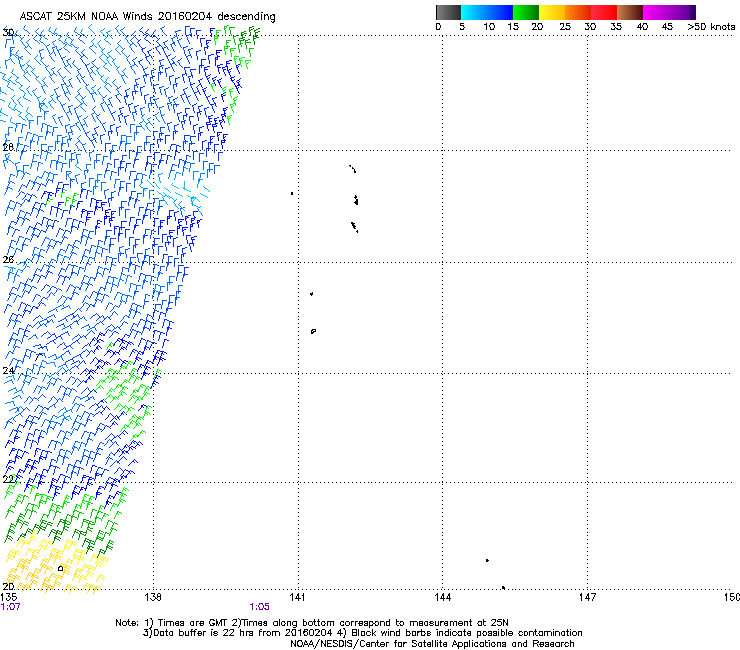Click the orange 25-30 knots color band
The image size is (740, 650).
[x=578, y=12]
